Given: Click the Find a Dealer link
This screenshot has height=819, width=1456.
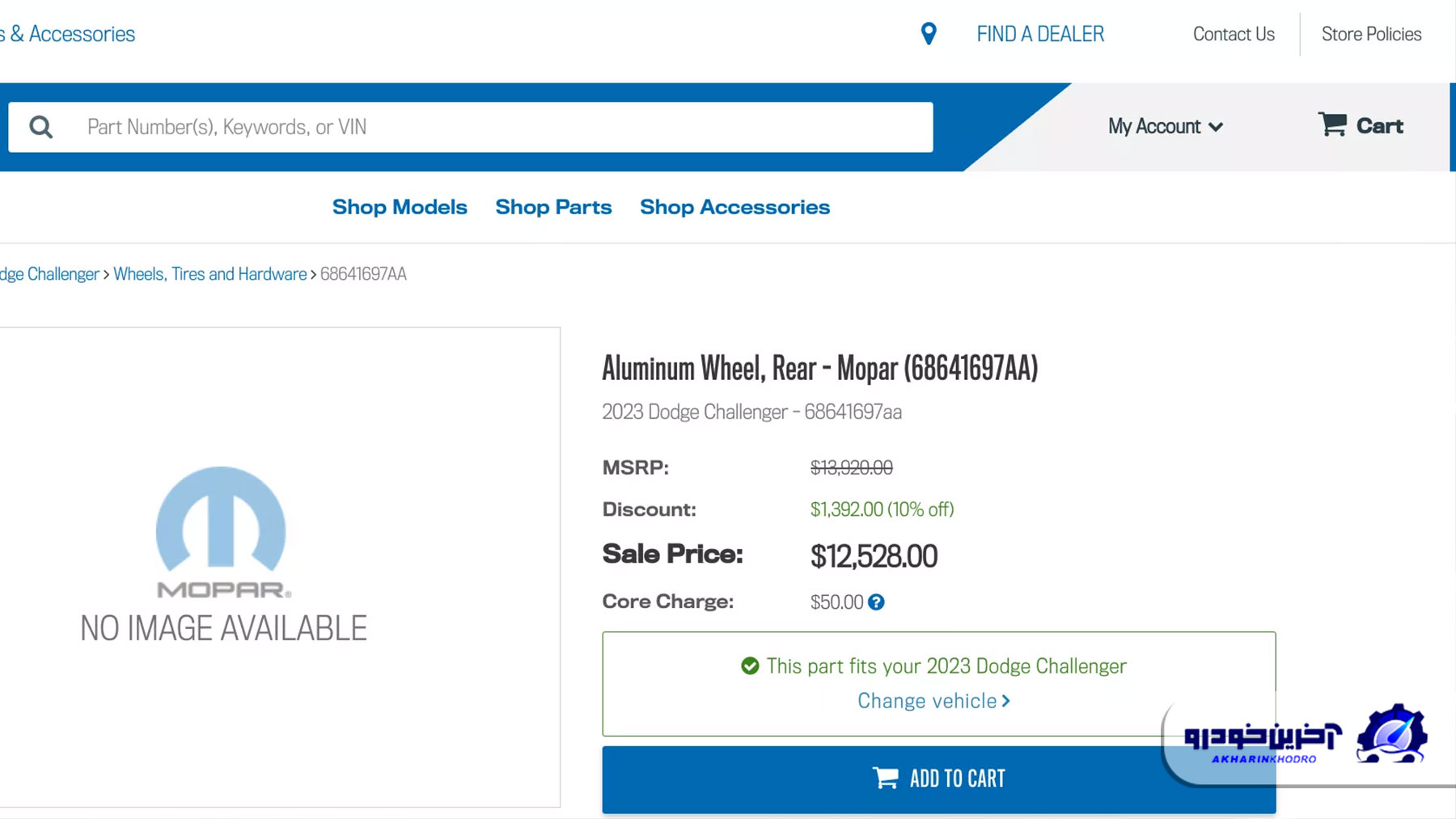Looking at the screenshot, I should pyautogui.click(x=1040, y=34).
